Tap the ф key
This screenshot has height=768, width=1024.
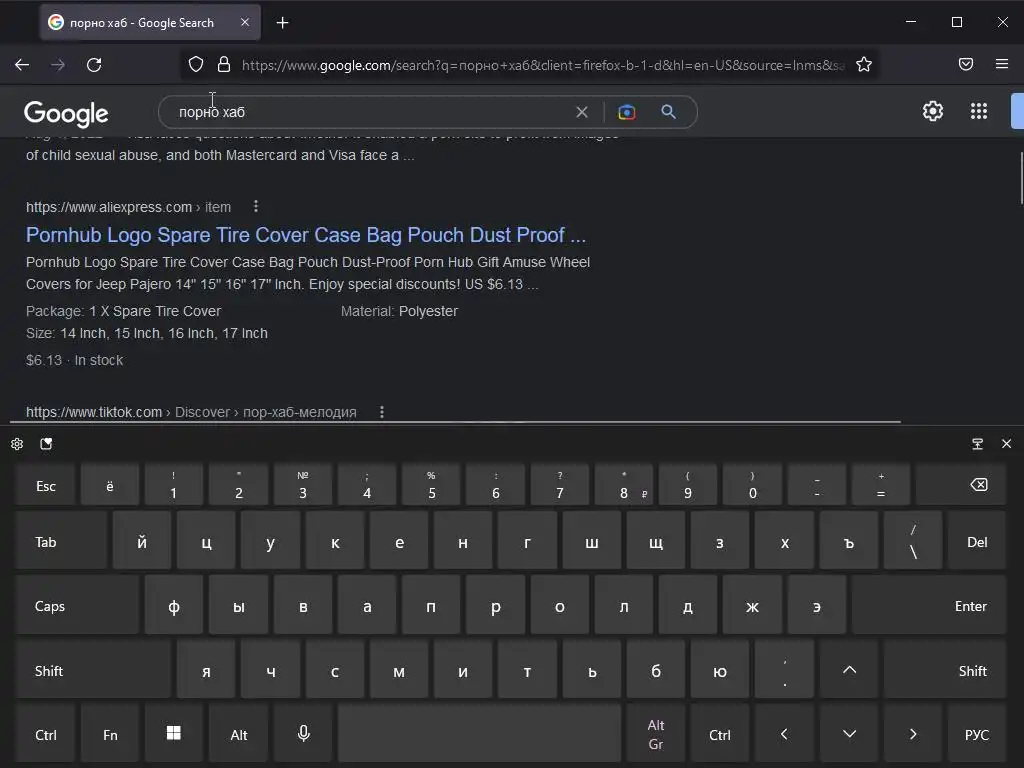(x=174, y=605)
